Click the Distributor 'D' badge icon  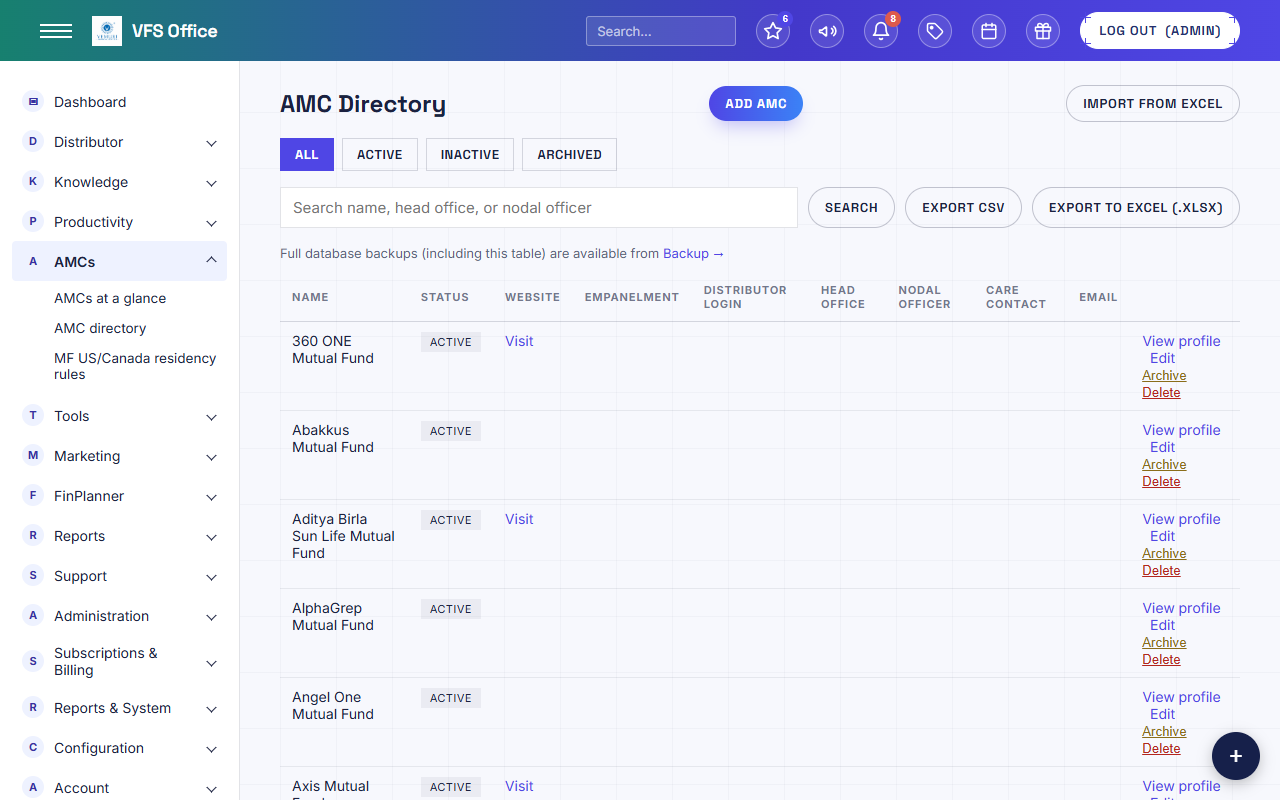click(33, 141)
